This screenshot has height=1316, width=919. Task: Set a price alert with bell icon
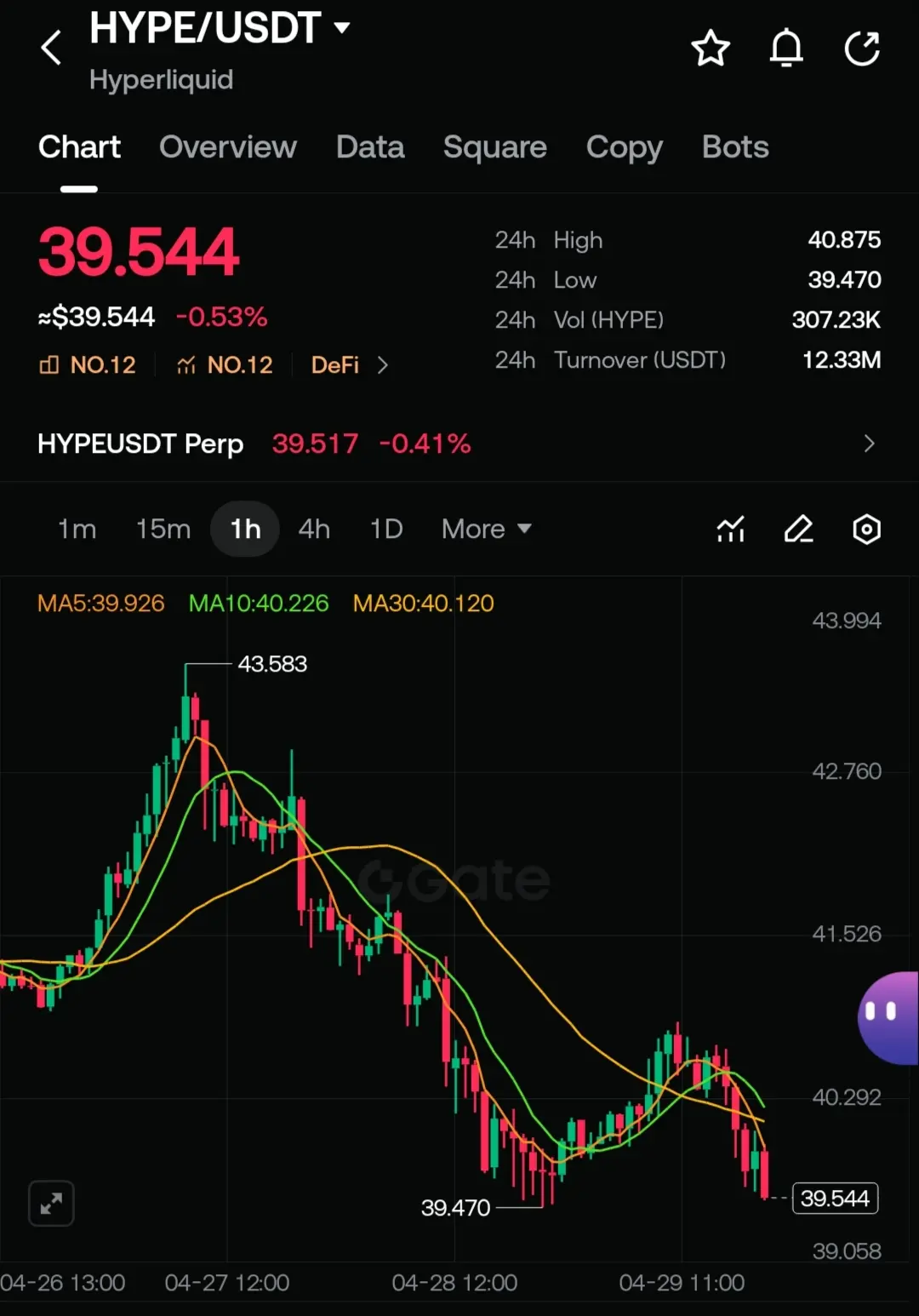[x=786, y=48]
